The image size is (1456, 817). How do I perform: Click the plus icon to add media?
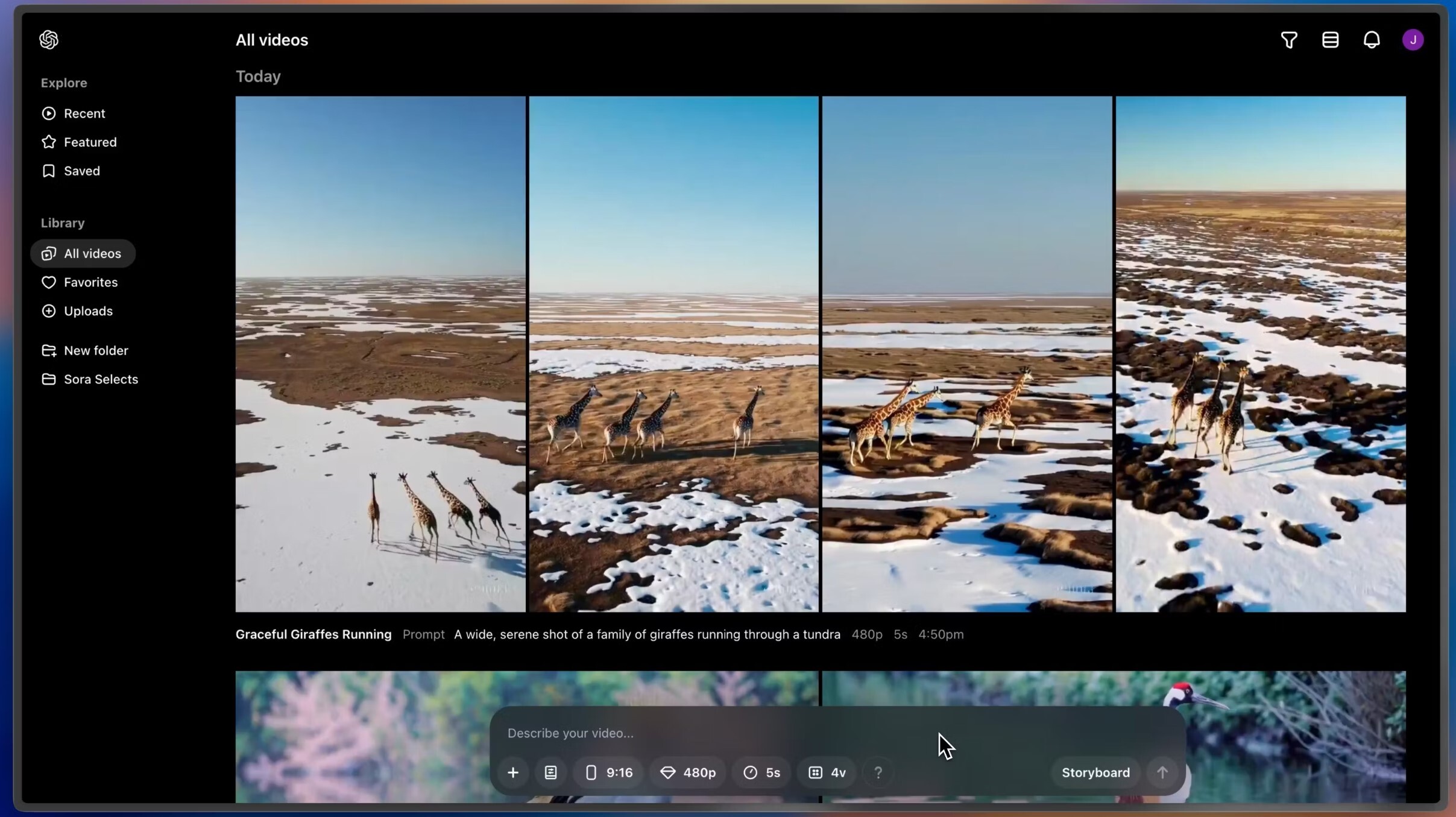coord(512,772)
